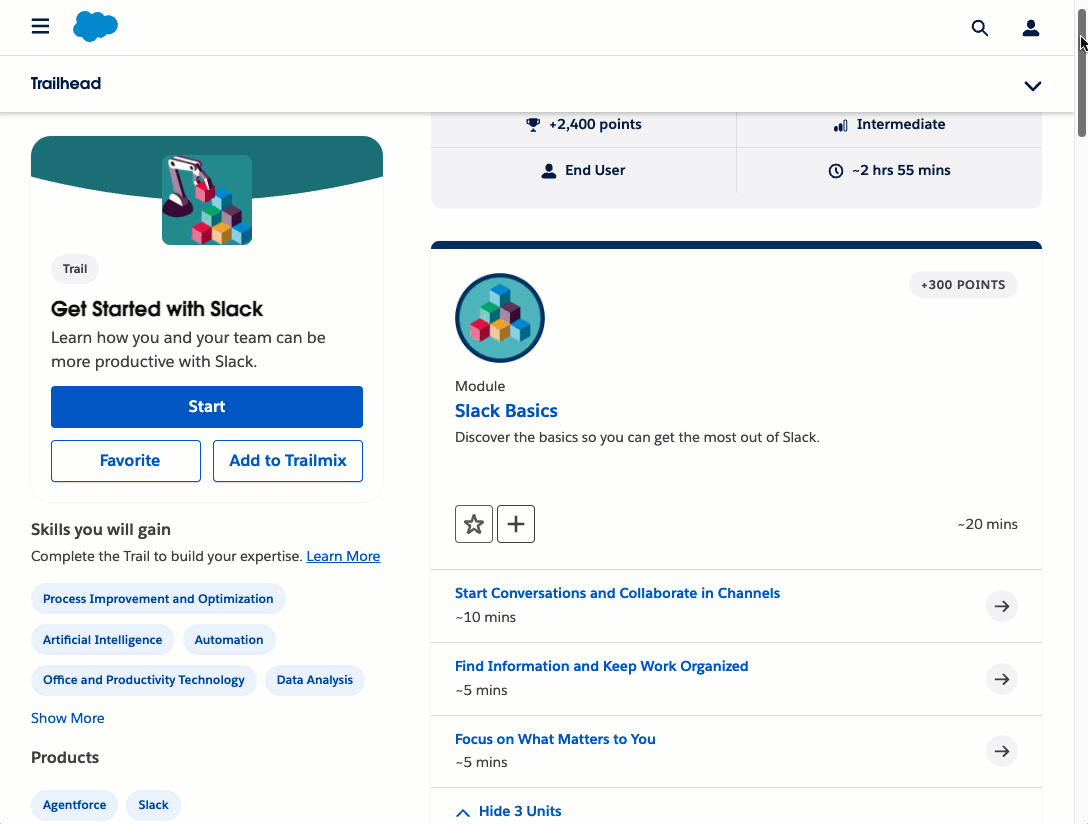1088x824 pixels.
Task: Click arrow for Start Conversations unit
Action: [1001, 606]
